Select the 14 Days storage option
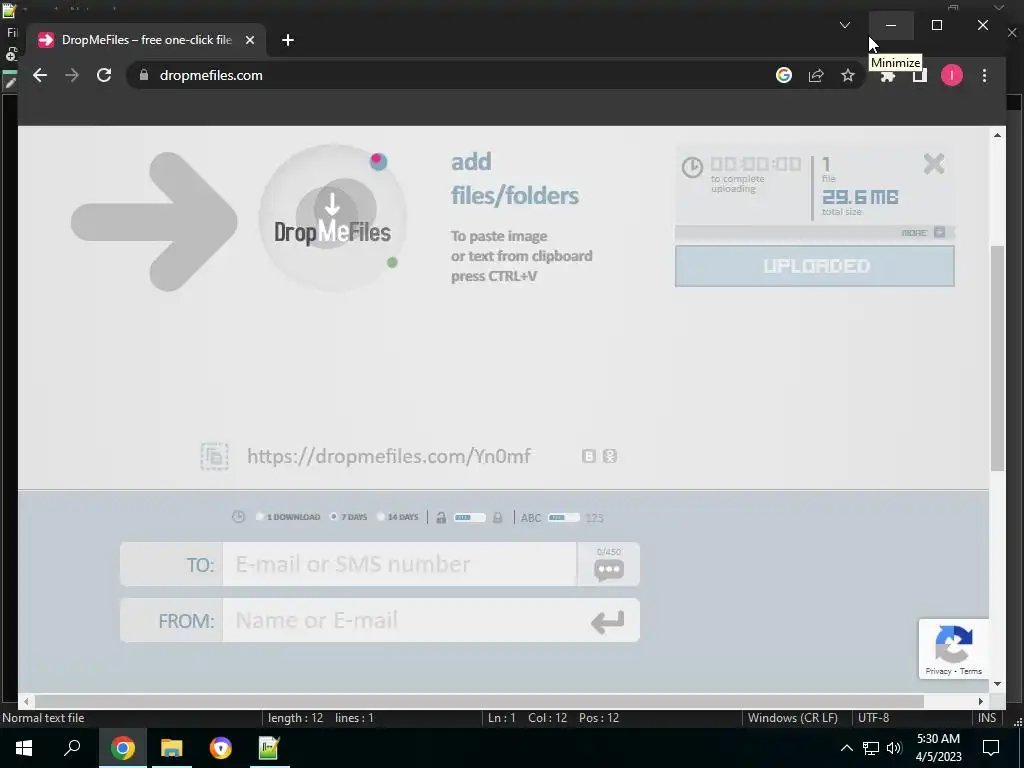Viewport: 1024px width, 768px height. pyautogui.click(x=398, y=517)
